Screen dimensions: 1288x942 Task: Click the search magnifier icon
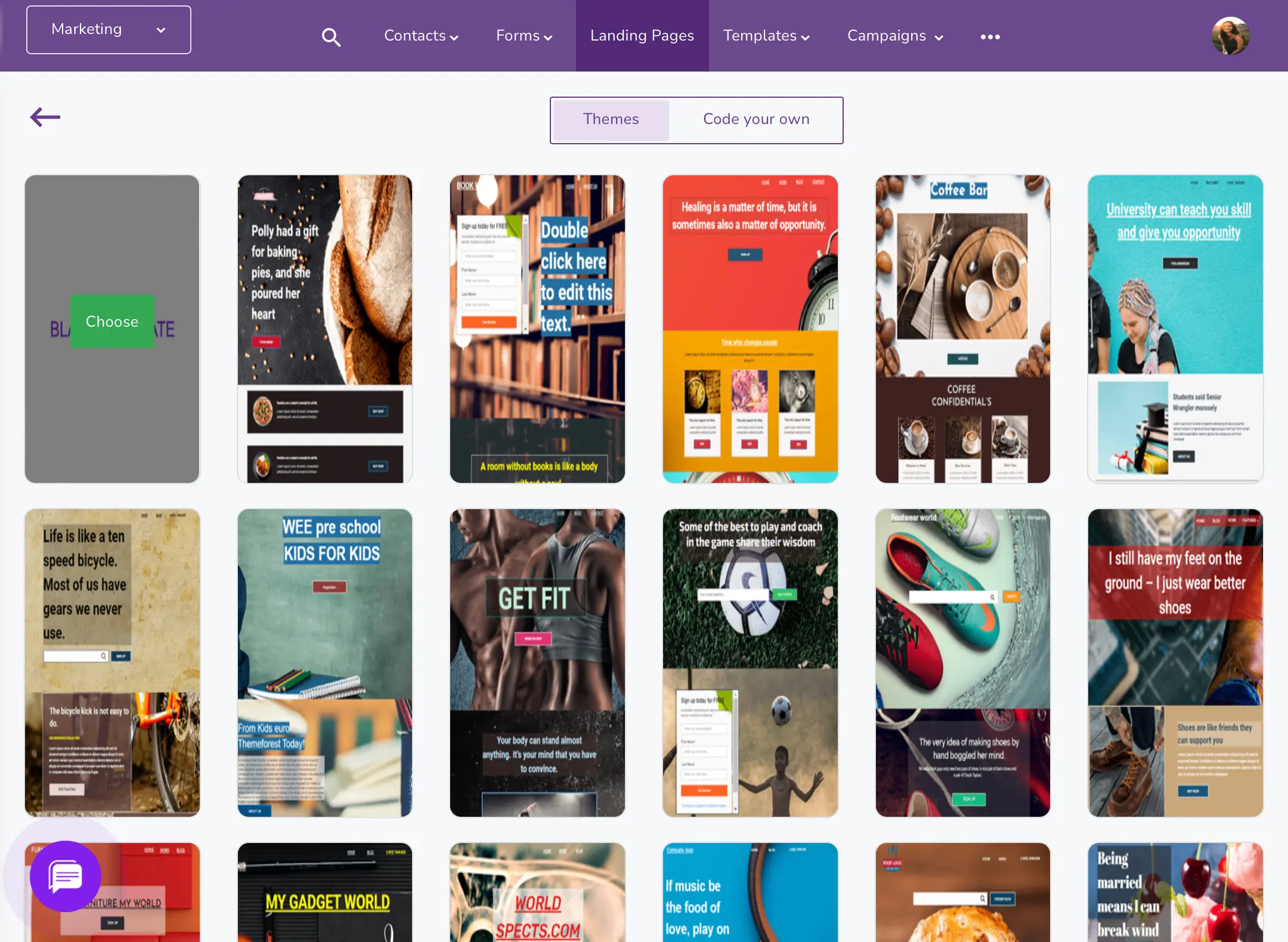pyautogui.click(x=331, y=37)
